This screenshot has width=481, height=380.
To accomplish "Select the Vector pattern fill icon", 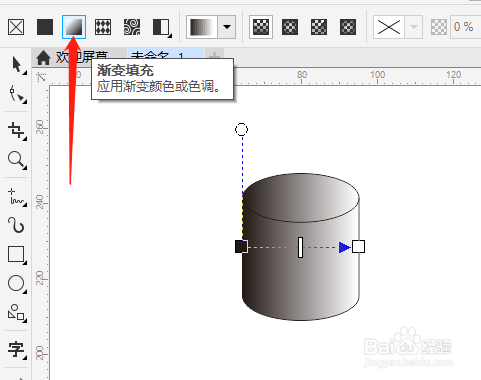I will coord(103,27).
